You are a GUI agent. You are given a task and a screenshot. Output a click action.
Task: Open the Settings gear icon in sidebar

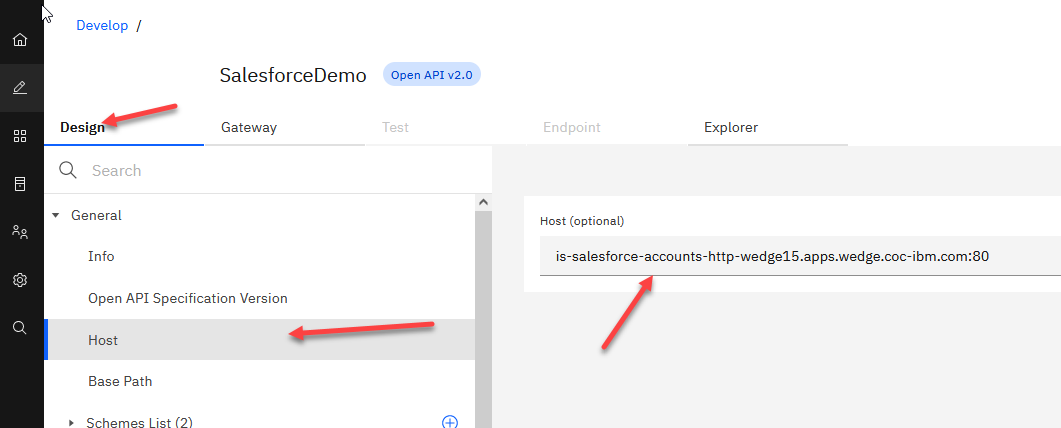pos(20,280)
